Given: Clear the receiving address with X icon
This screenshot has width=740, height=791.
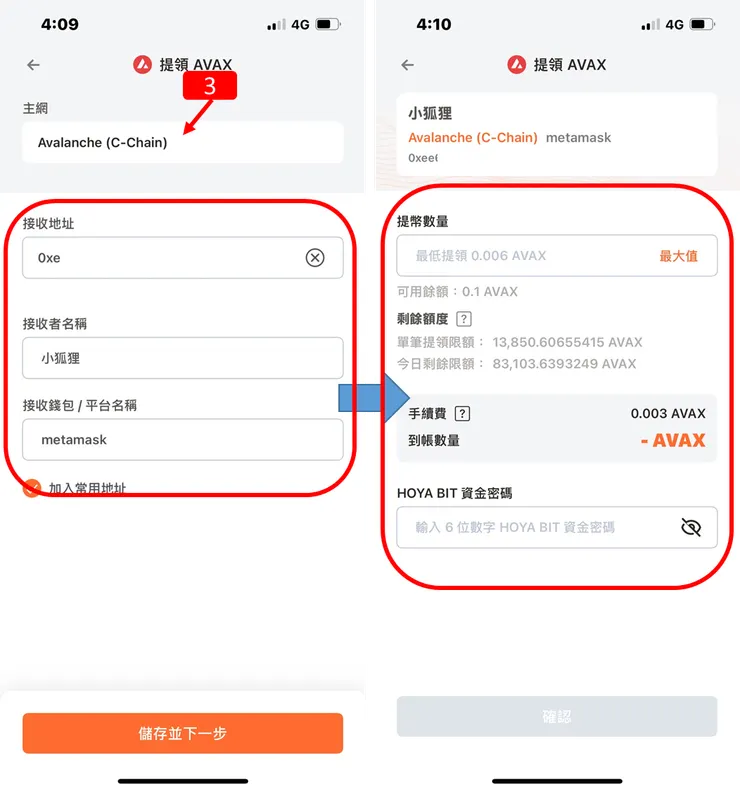Looking at the screenshot, I should click(315, 258).
